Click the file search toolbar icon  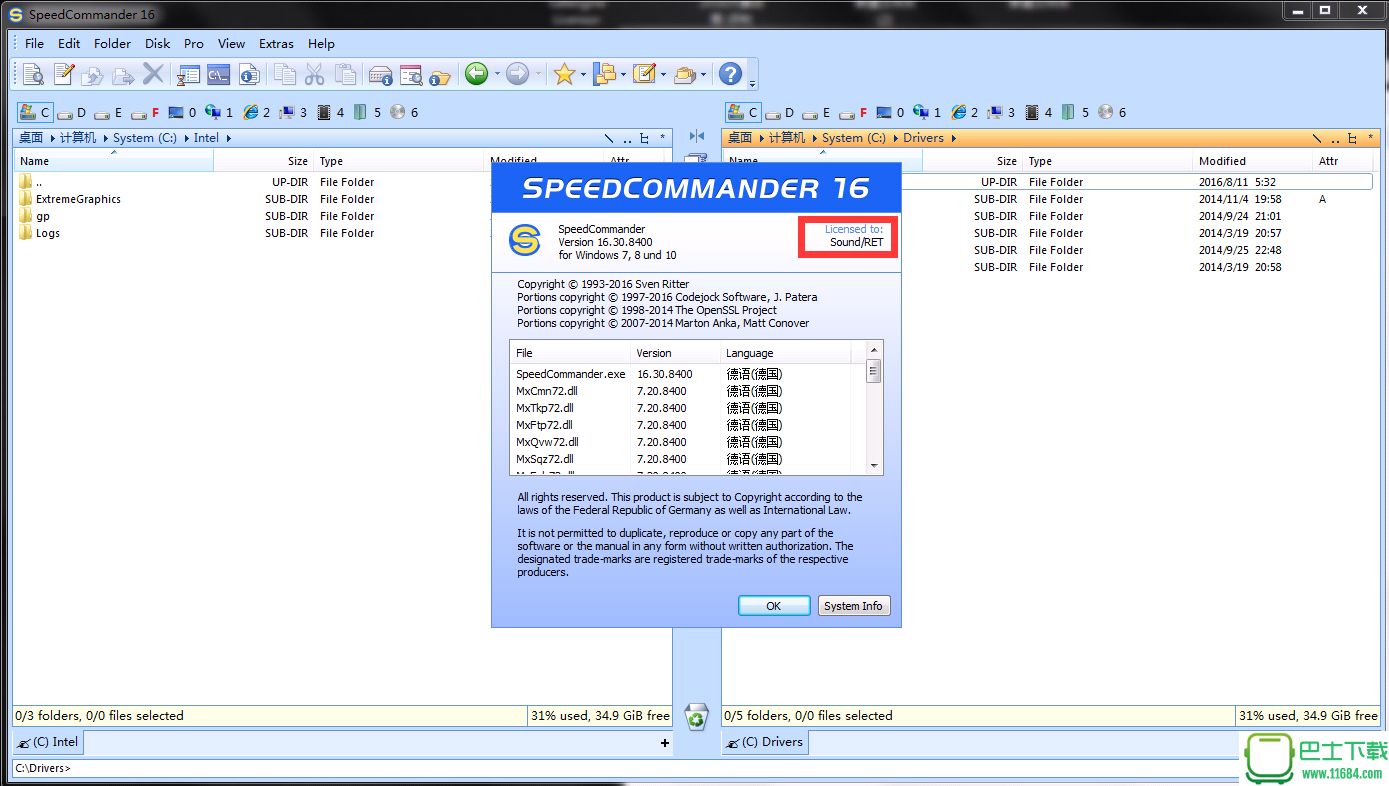pyautogui.click(x=410, y=73)
